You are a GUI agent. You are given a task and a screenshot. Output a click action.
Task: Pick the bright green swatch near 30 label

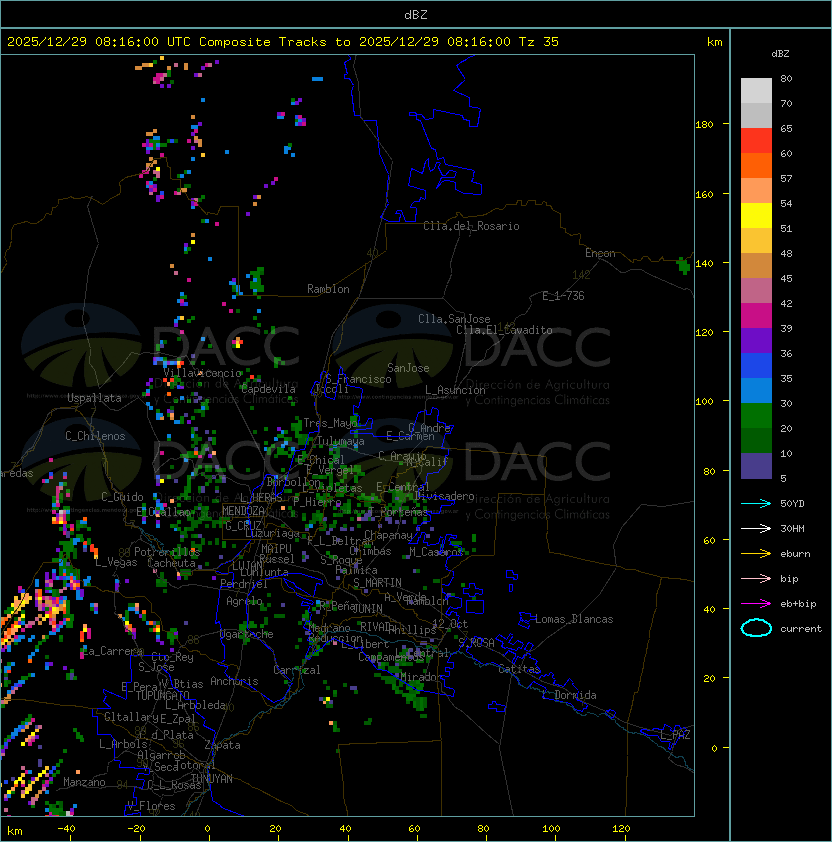(756, 415)
